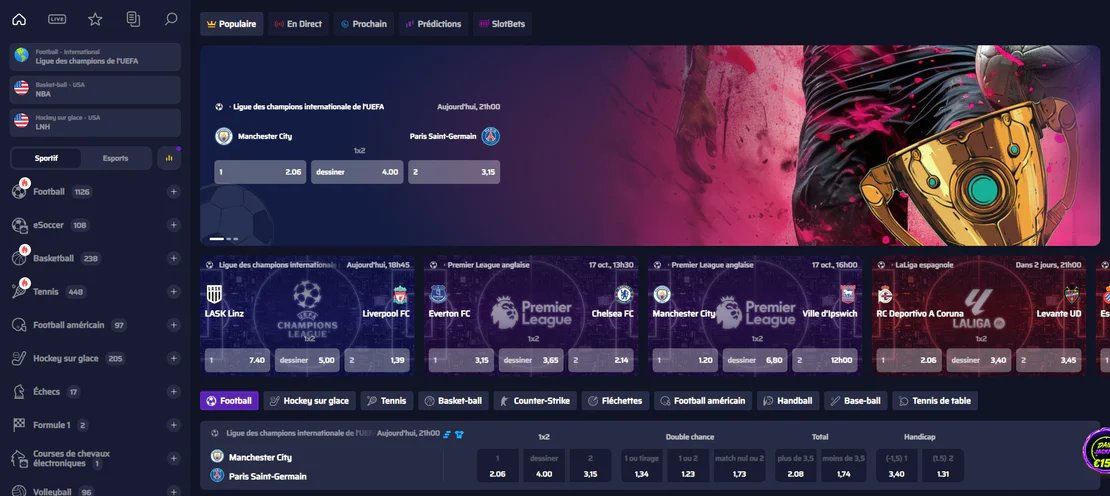Open the jackpot badge at right edge
The image size is (1110, 496).
[x=1097, y=449]
